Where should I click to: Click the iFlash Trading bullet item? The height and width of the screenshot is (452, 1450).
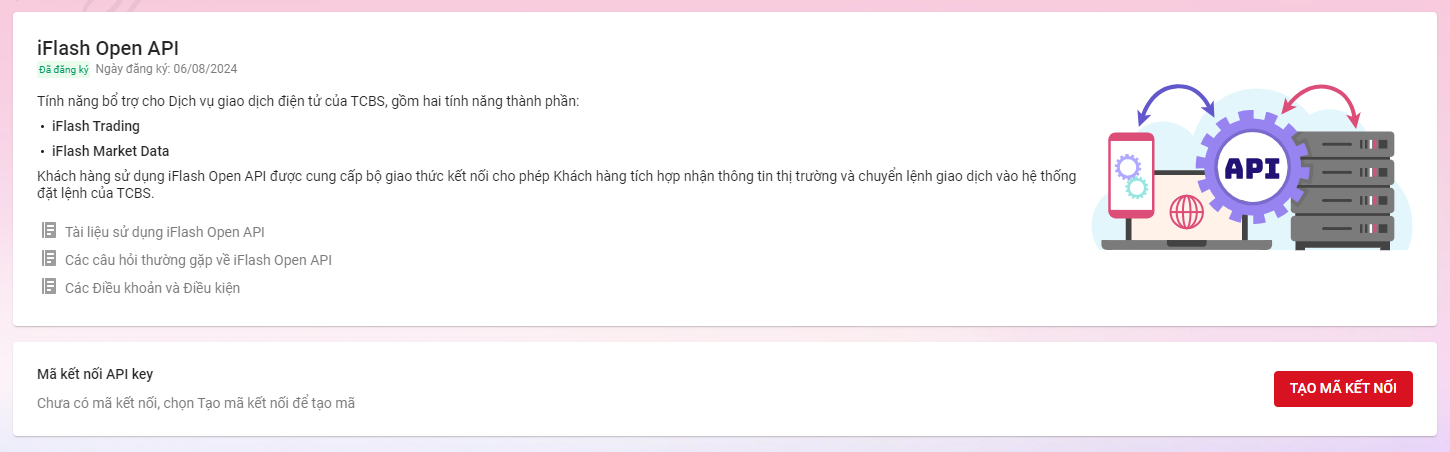coord(96,126)
